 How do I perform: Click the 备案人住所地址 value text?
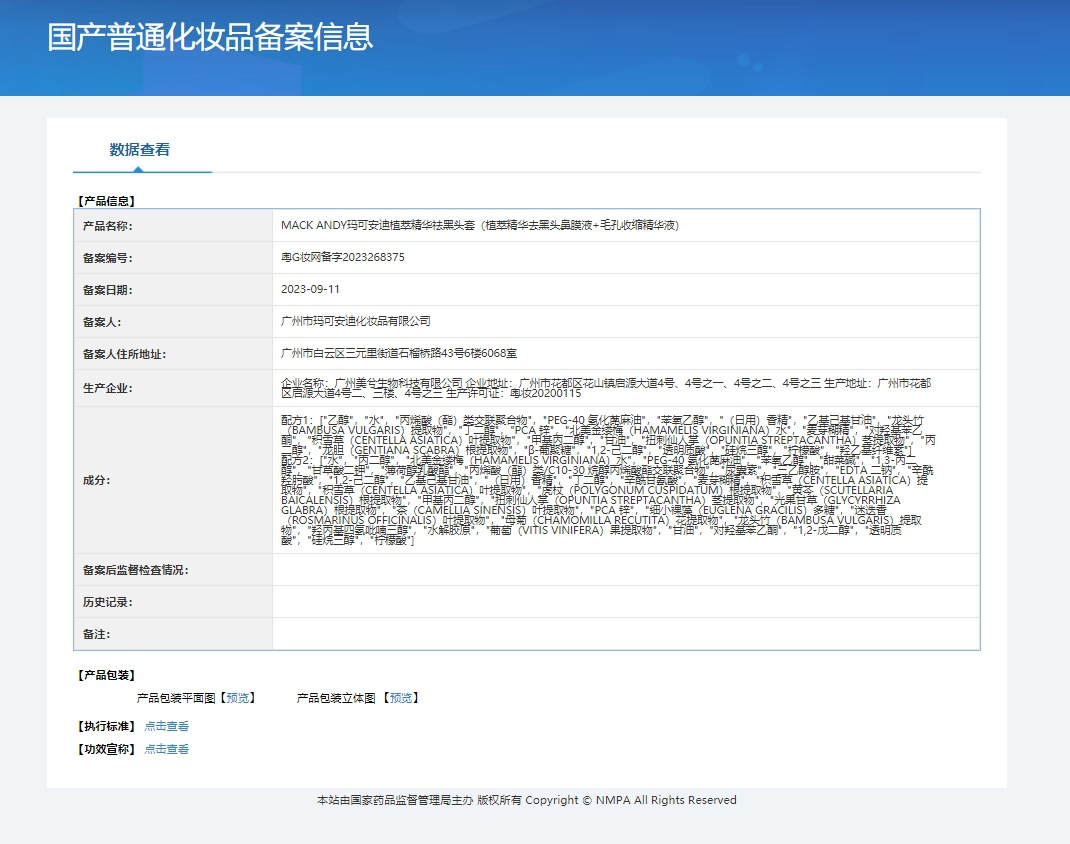399,354
